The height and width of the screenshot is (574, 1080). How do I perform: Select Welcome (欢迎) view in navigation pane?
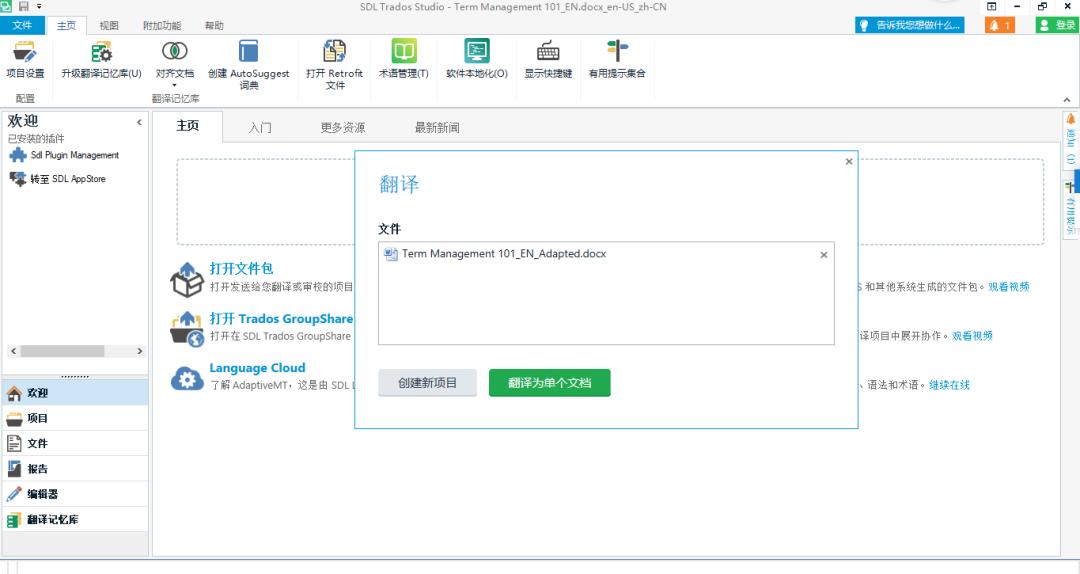(x=74, y=393)
